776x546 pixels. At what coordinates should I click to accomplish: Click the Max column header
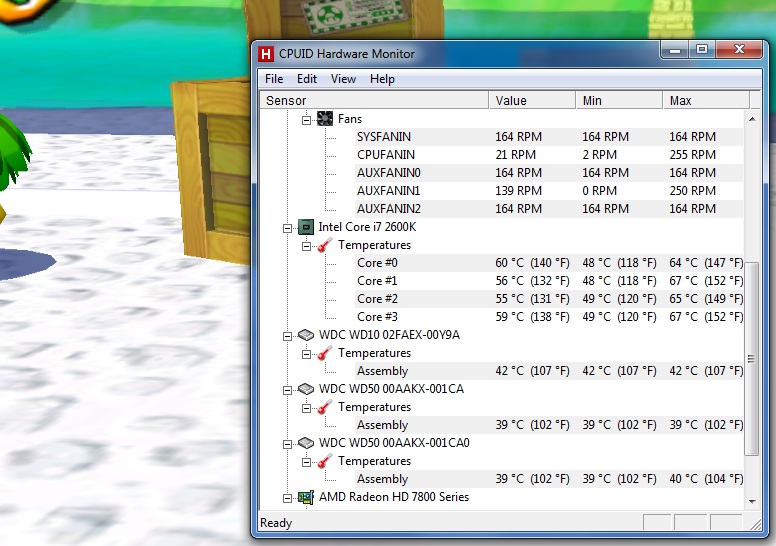[706, 100]
